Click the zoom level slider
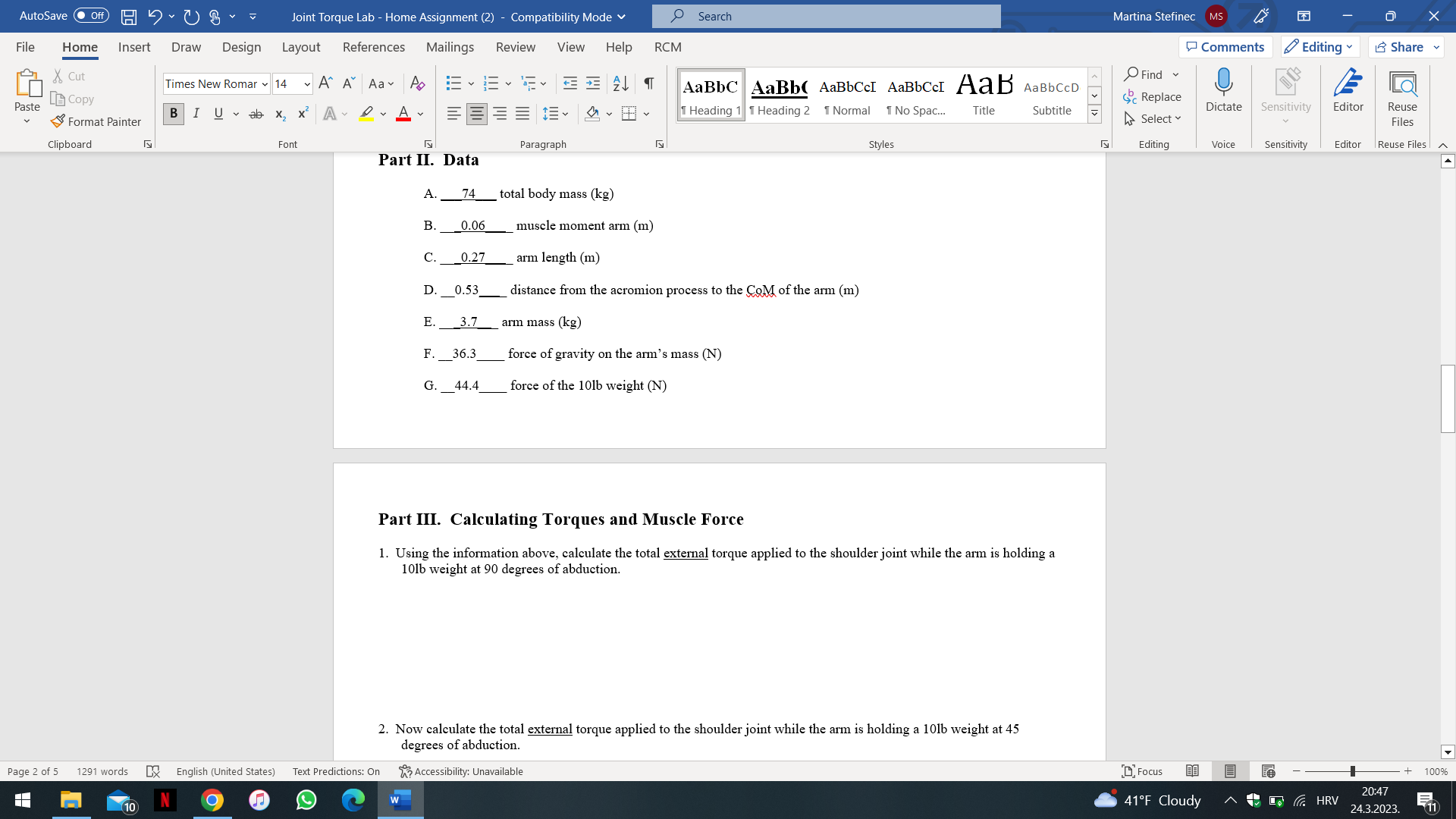The width and height of the screenshot is (1456, 819). pyautogui.click(x=1352, y=771)
